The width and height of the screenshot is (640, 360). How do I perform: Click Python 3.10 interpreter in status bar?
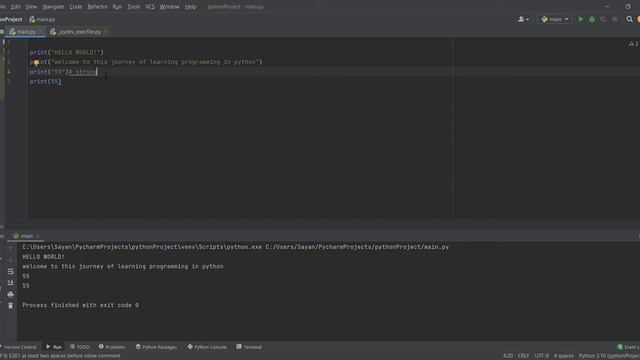pos(609,356)
